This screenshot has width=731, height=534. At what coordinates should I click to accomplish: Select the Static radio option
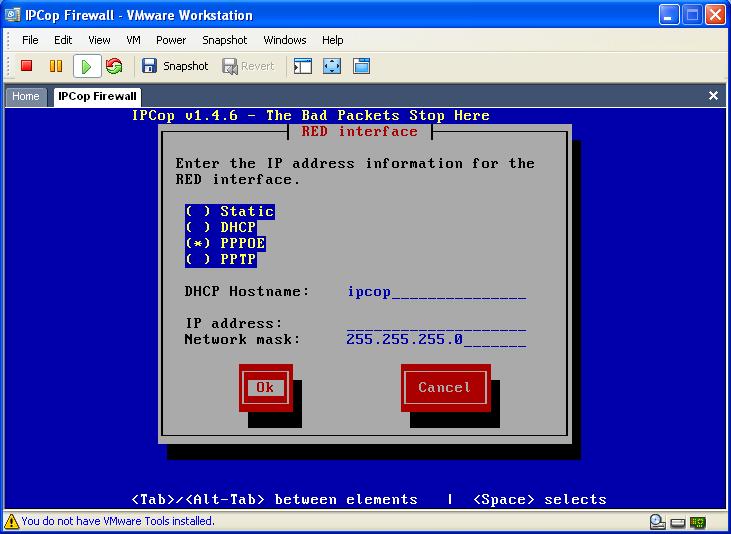[229, 211]
